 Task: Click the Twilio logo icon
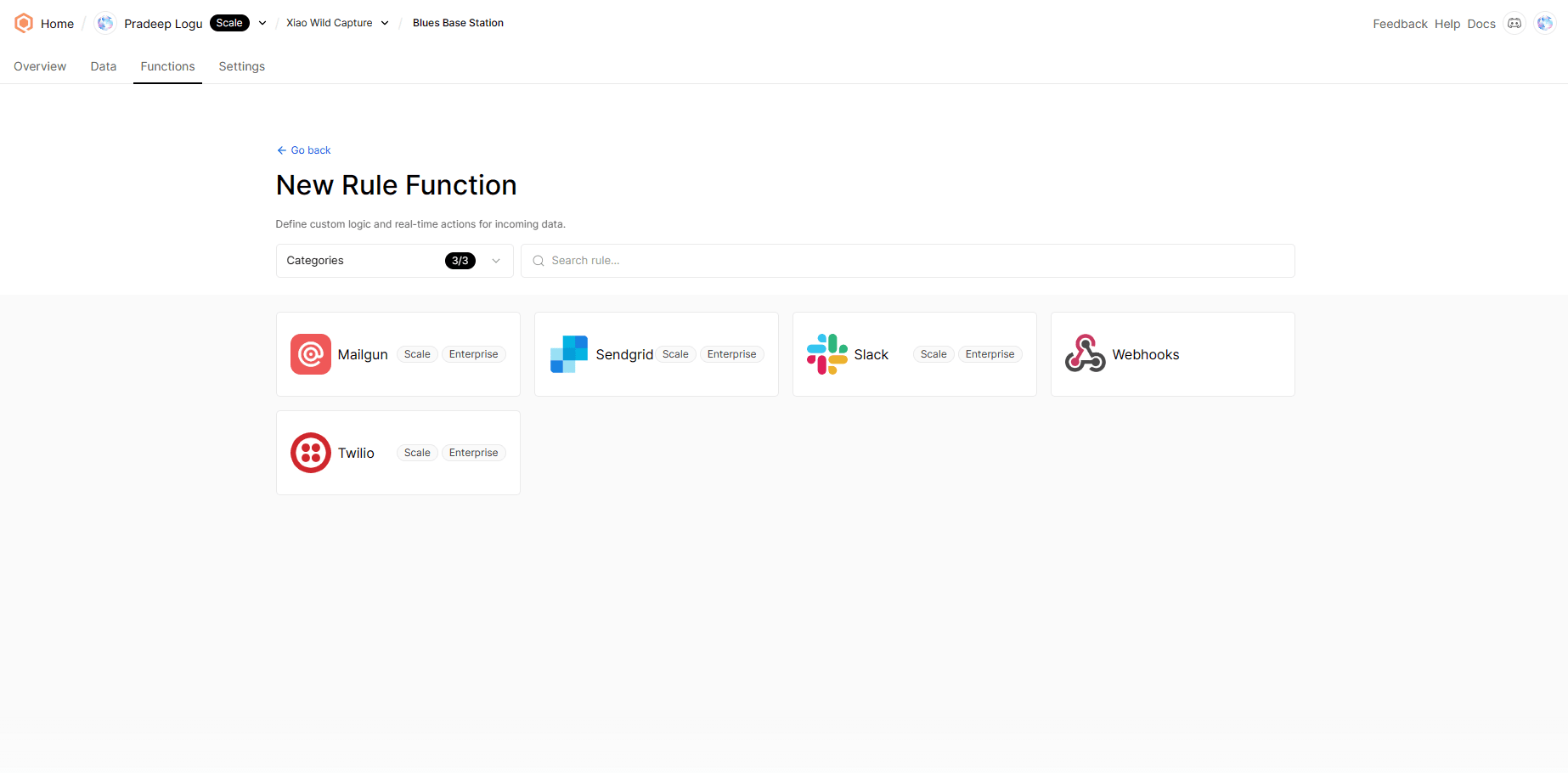point(311,453)
